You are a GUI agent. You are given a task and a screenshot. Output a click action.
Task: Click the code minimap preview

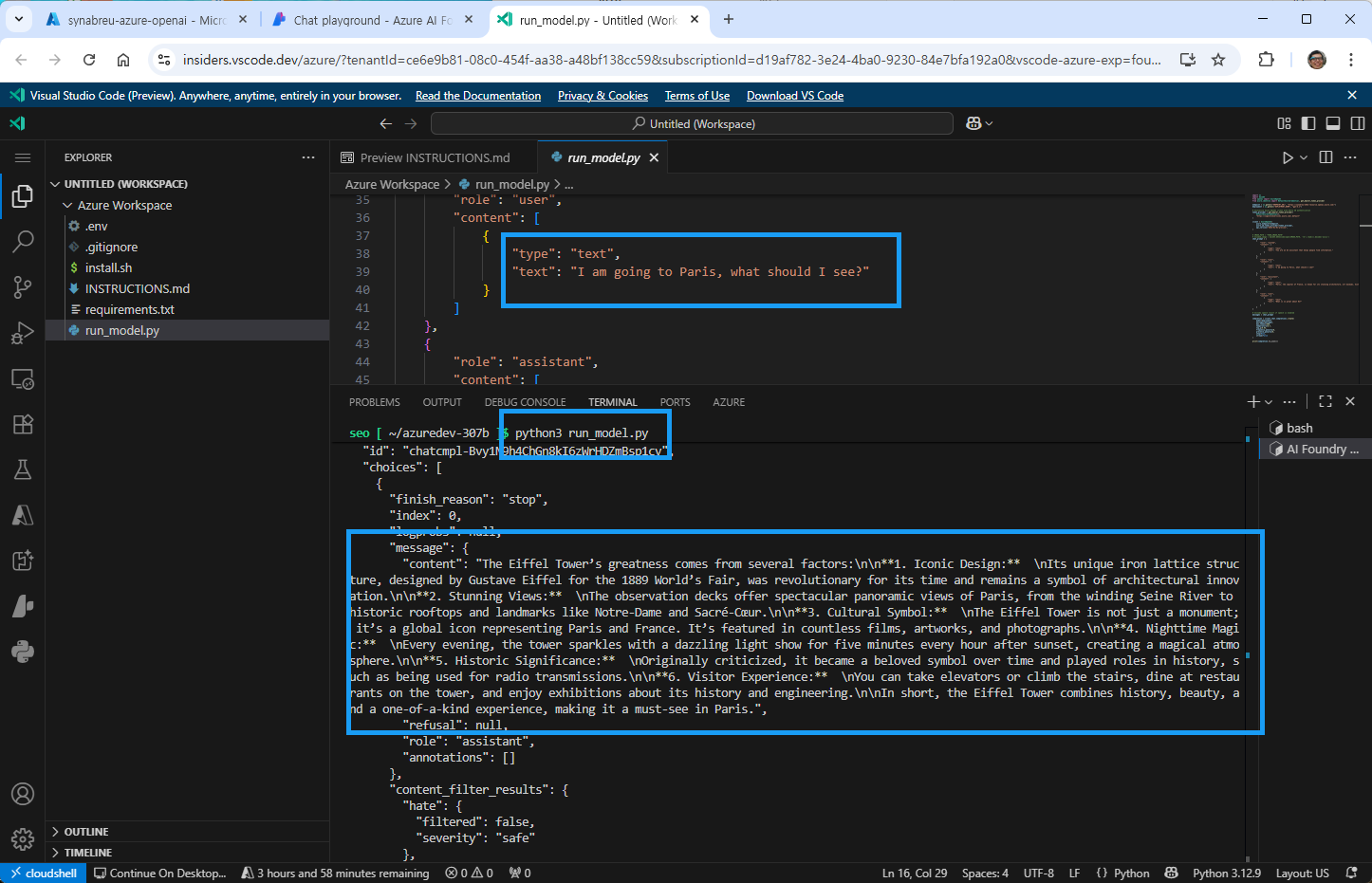(x=1304, y=267)
